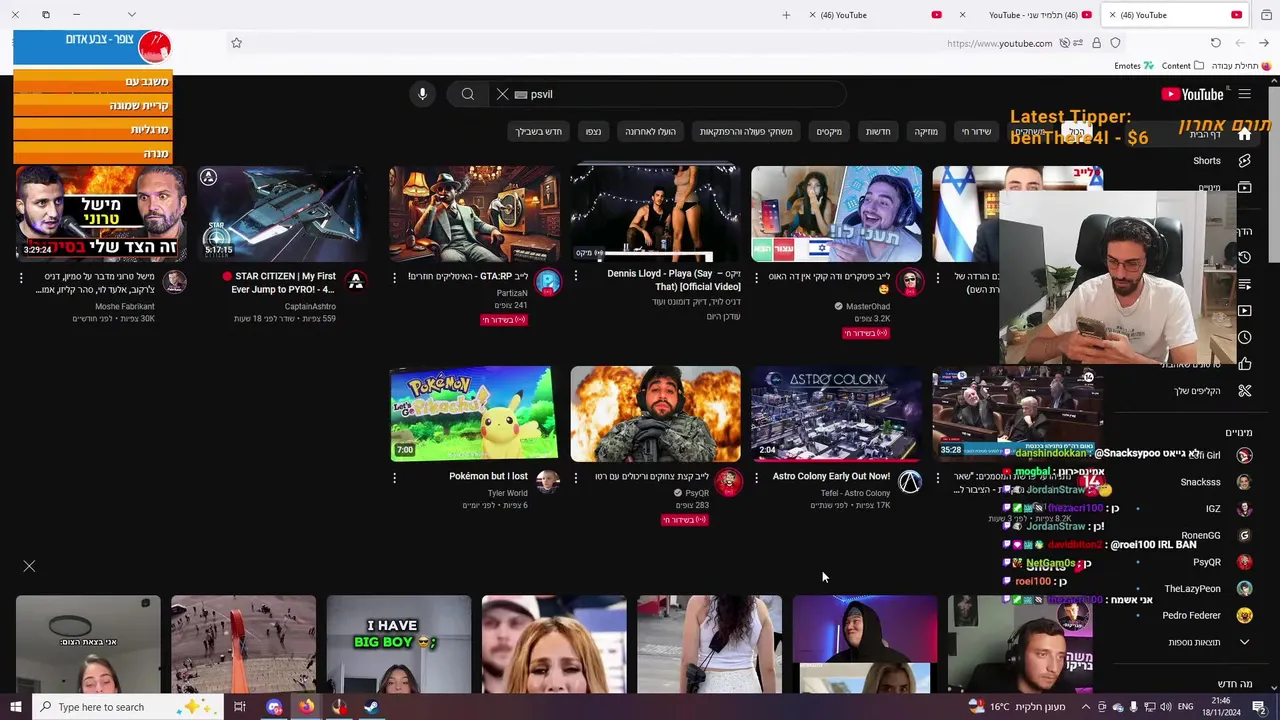Go to the YouTube logo home link
The height and width of the screenshot is (720, 1280).
(1192, 94)
